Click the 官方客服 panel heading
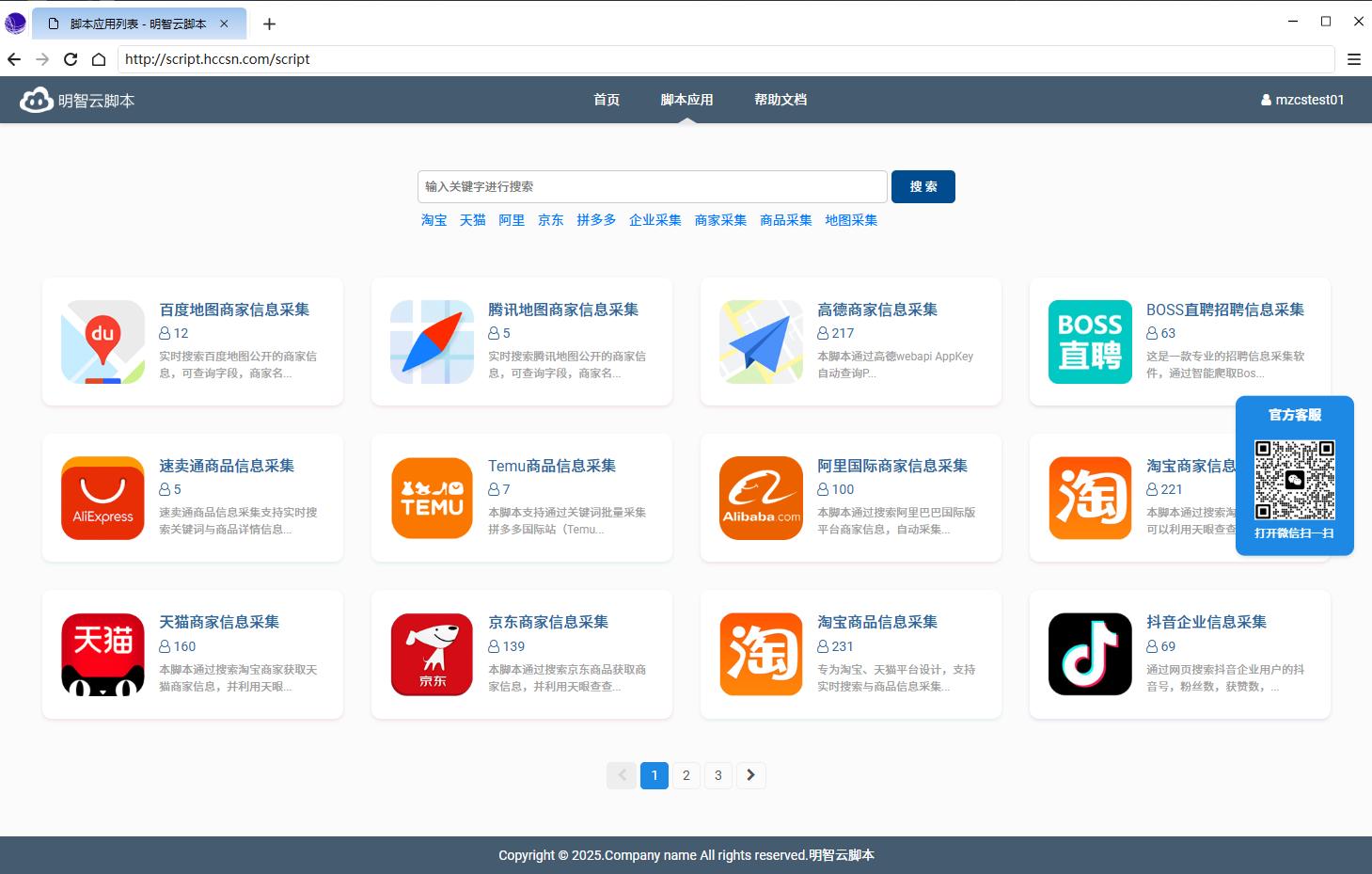The width and height of the screenshot is (1372, 874). click(1295, 415)
